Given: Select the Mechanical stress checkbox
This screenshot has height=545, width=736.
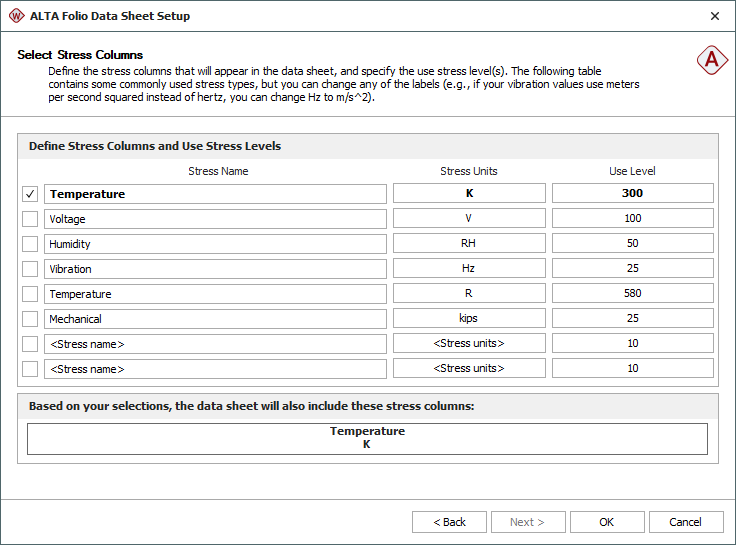Looking at the screenshot, I should tap(30, 319).
